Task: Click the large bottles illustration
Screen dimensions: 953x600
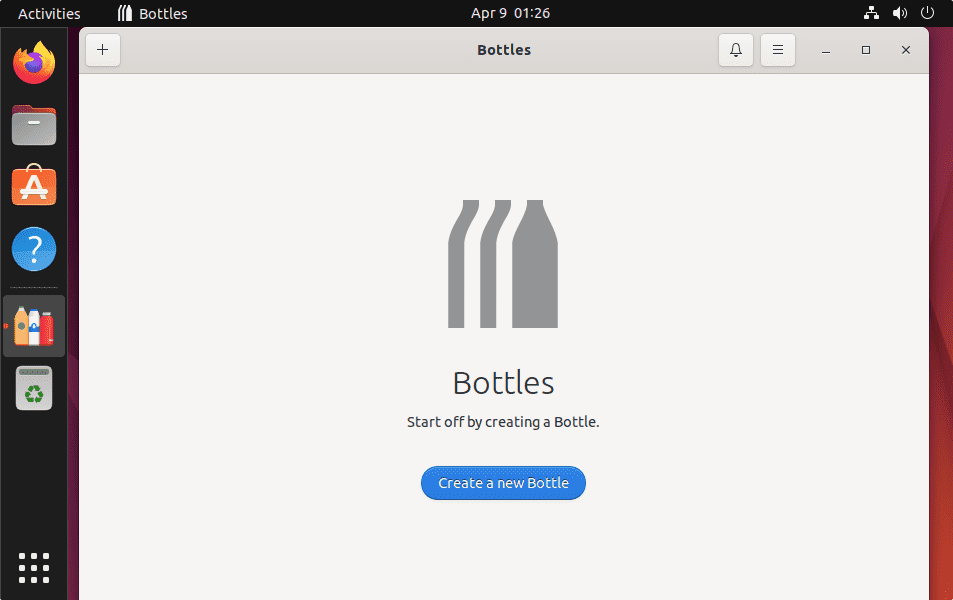Action: coord(503,263)
